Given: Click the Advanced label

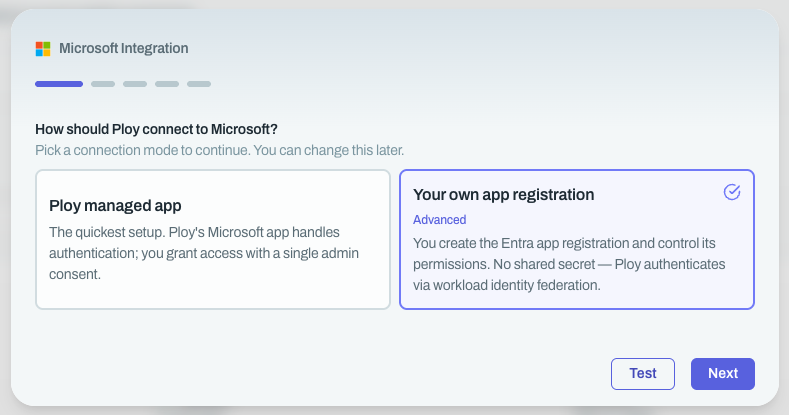Looking at the screenshot, I should click(439, 220).
